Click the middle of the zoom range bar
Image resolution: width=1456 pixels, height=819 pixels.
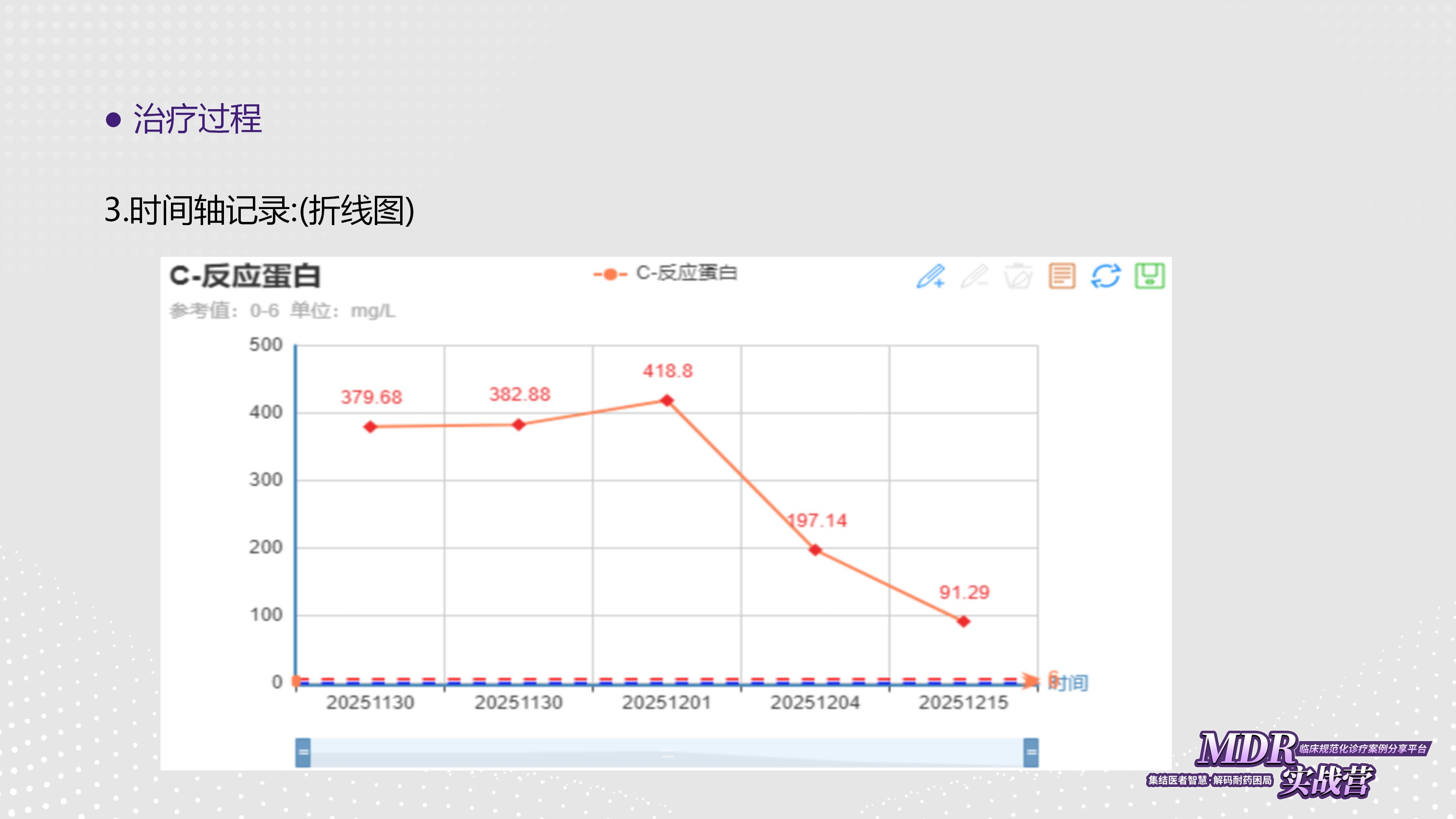point(667,752)
